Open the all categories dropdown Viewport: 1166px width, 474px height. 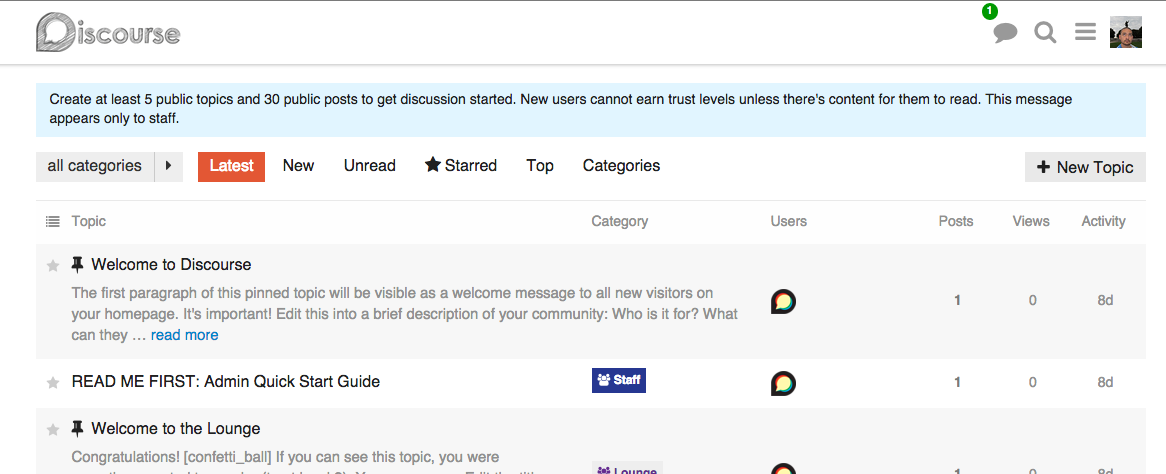tap(94, 166)
